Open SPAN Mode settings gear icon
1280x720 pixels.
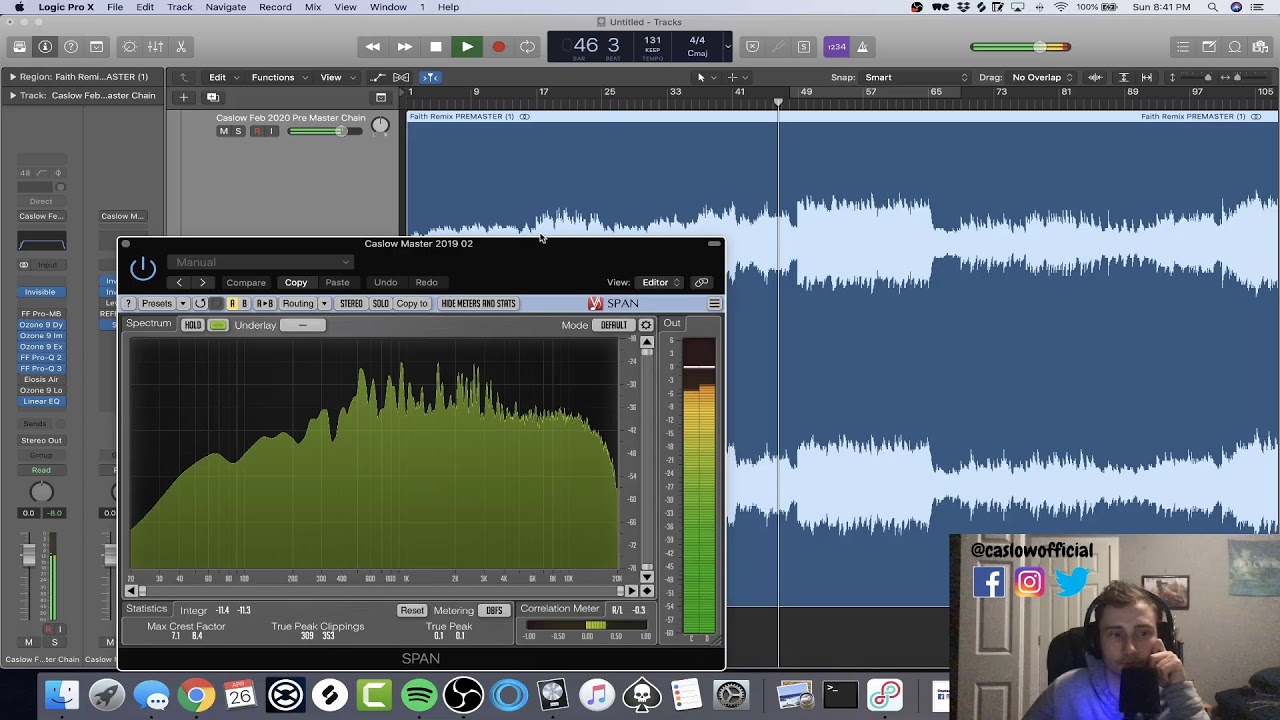(646, 325)
